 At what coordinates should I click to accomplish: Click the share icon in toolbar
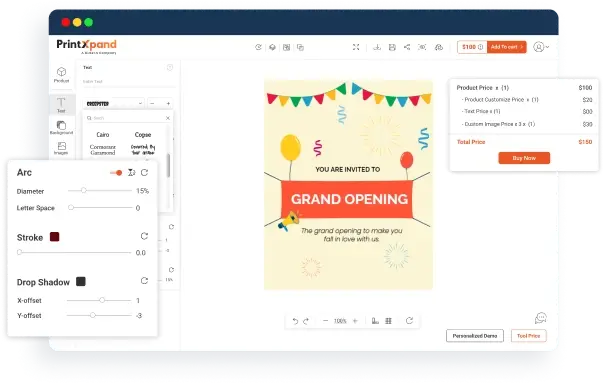coord(407,47)
